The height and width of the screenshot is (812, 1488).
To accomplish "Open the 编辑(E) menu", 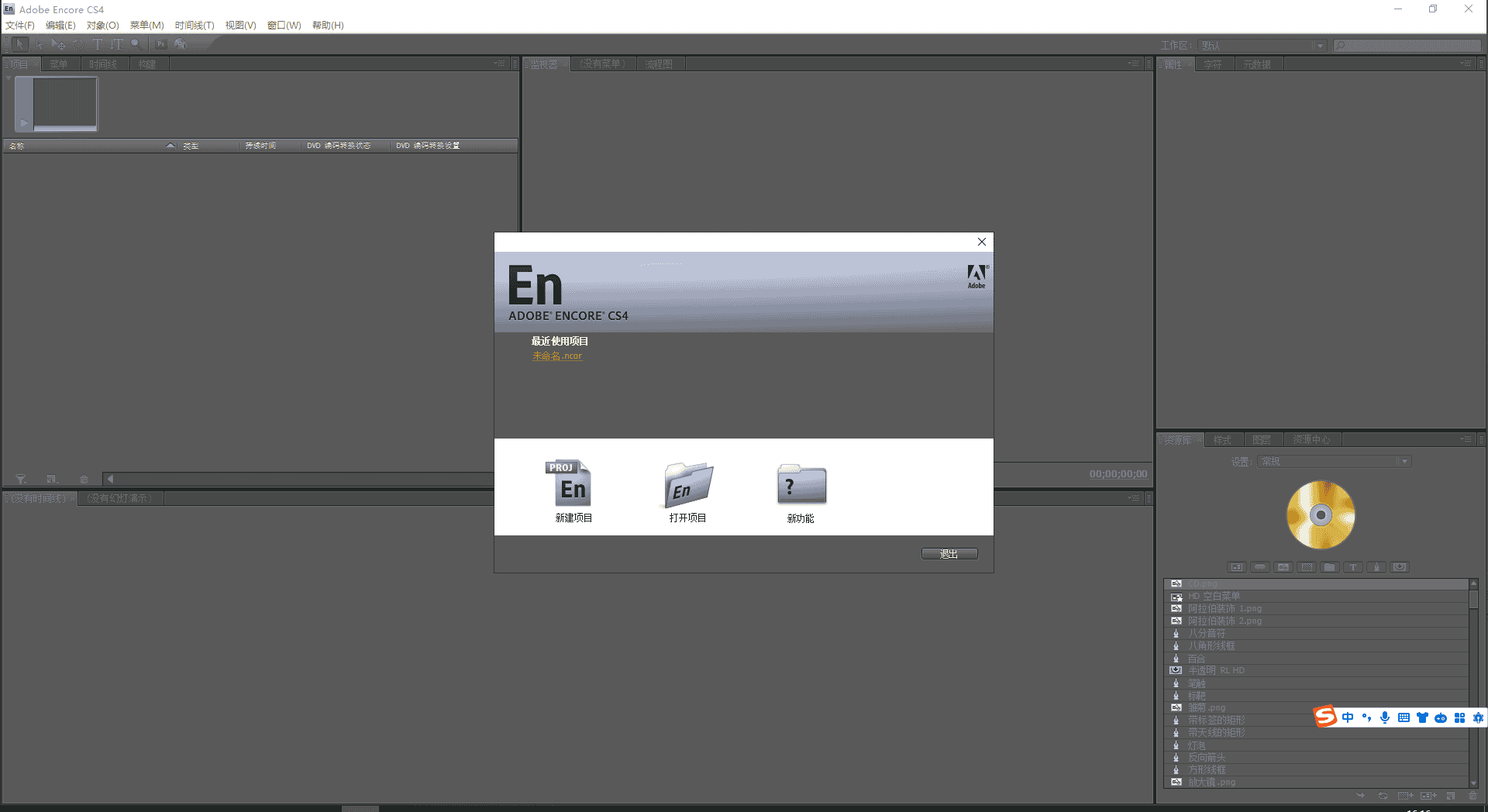I will click(x=60, y=26).
